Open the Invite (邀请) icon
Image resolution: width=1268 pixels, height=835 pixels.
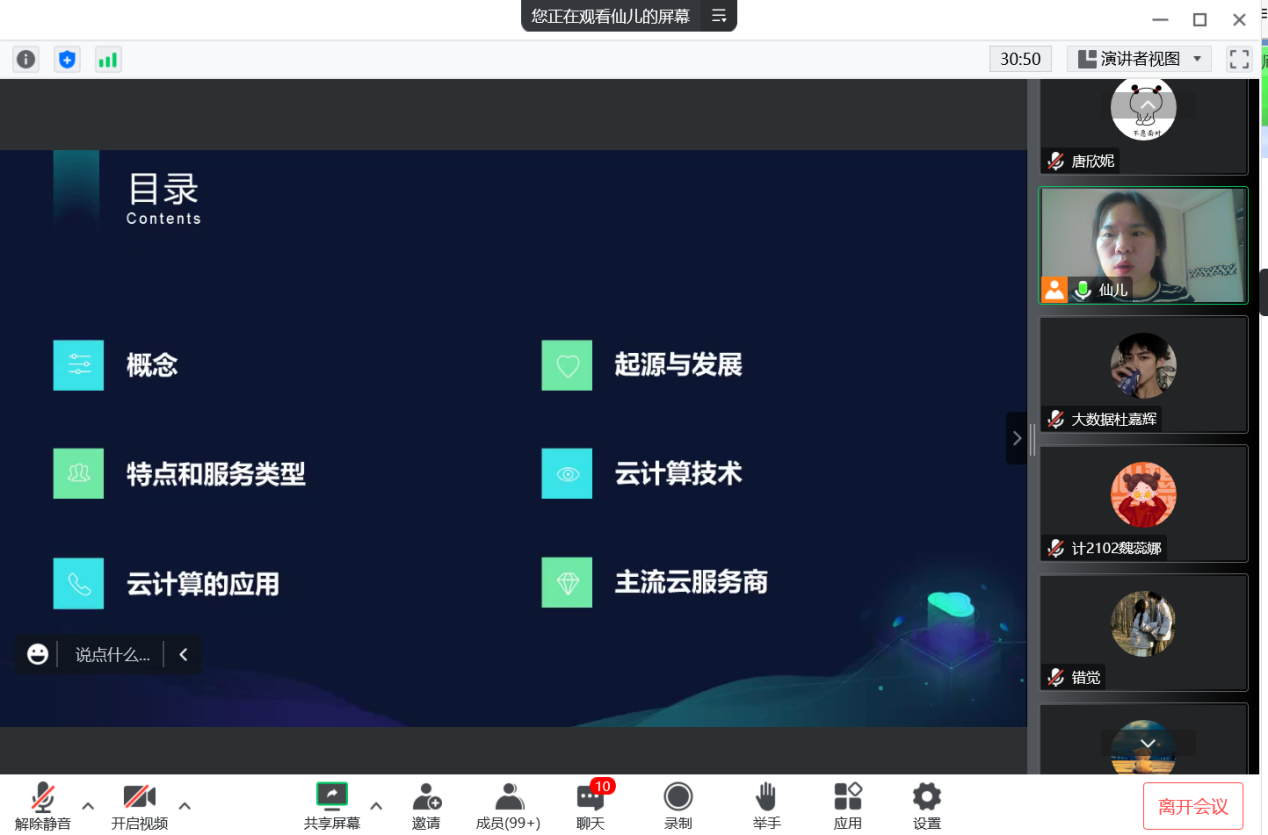(426, 805)
